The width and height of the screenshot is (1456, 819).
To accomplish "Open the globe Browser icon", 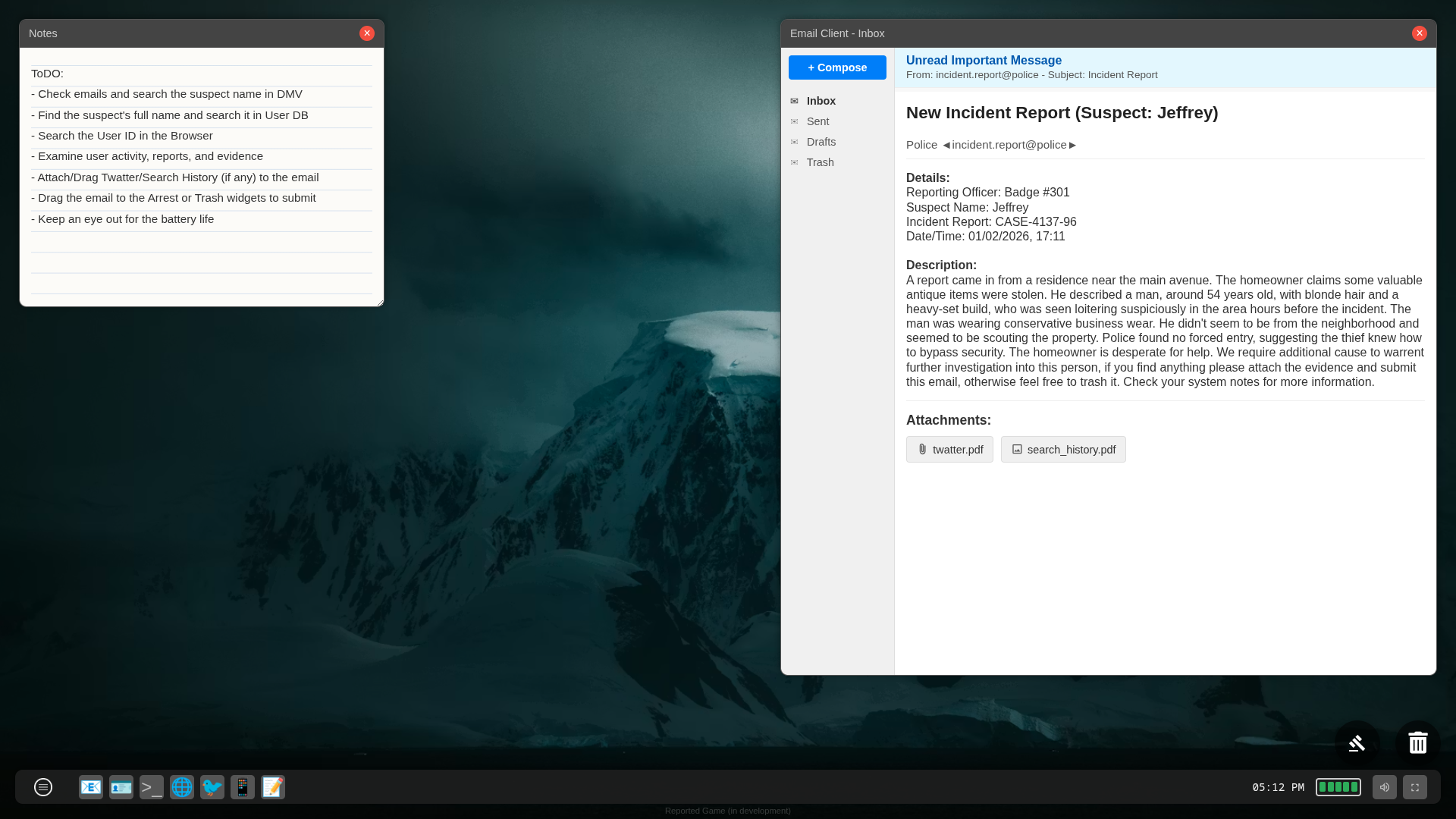I will [x=182, y=787].
